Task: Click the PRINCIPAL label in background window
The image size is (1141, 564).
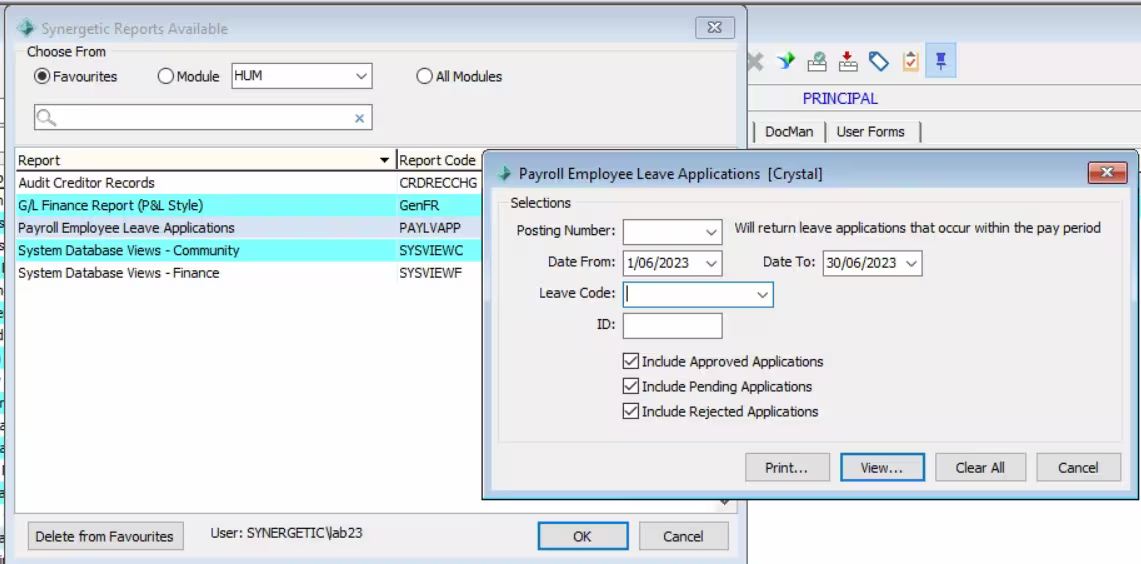Action: 840,98
